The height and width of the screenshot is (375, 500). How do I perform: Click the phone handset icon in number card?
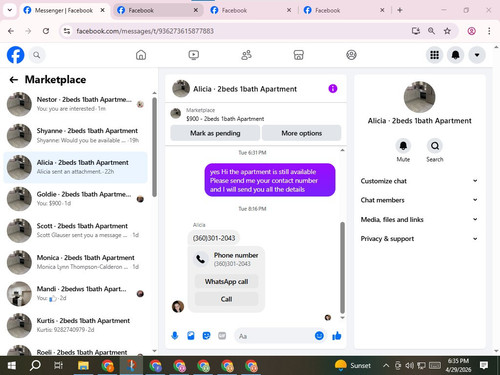(x=201, y=259)
